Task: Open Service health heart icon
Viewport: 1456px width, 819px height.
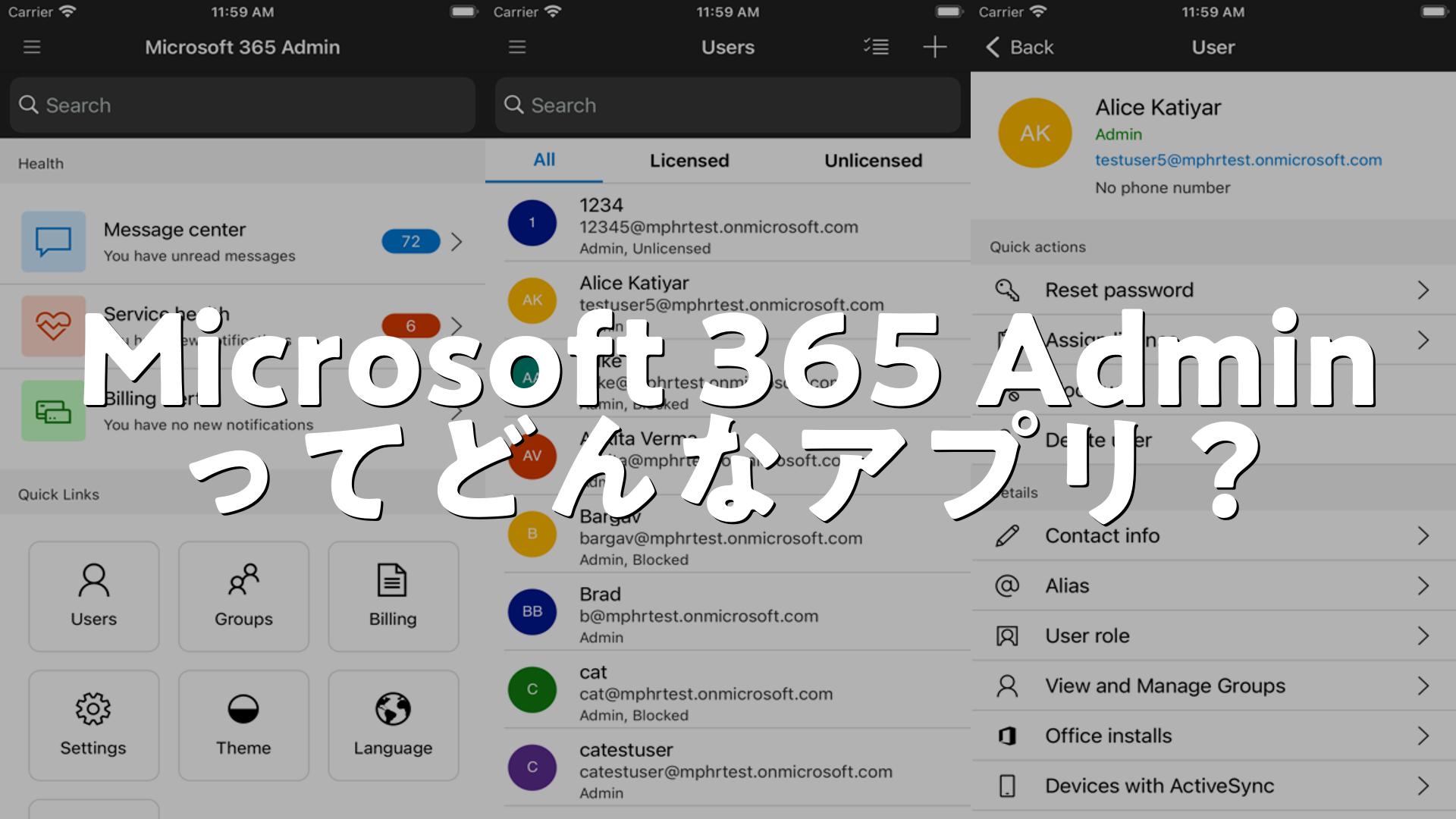Action: click(x=53, y=326)
